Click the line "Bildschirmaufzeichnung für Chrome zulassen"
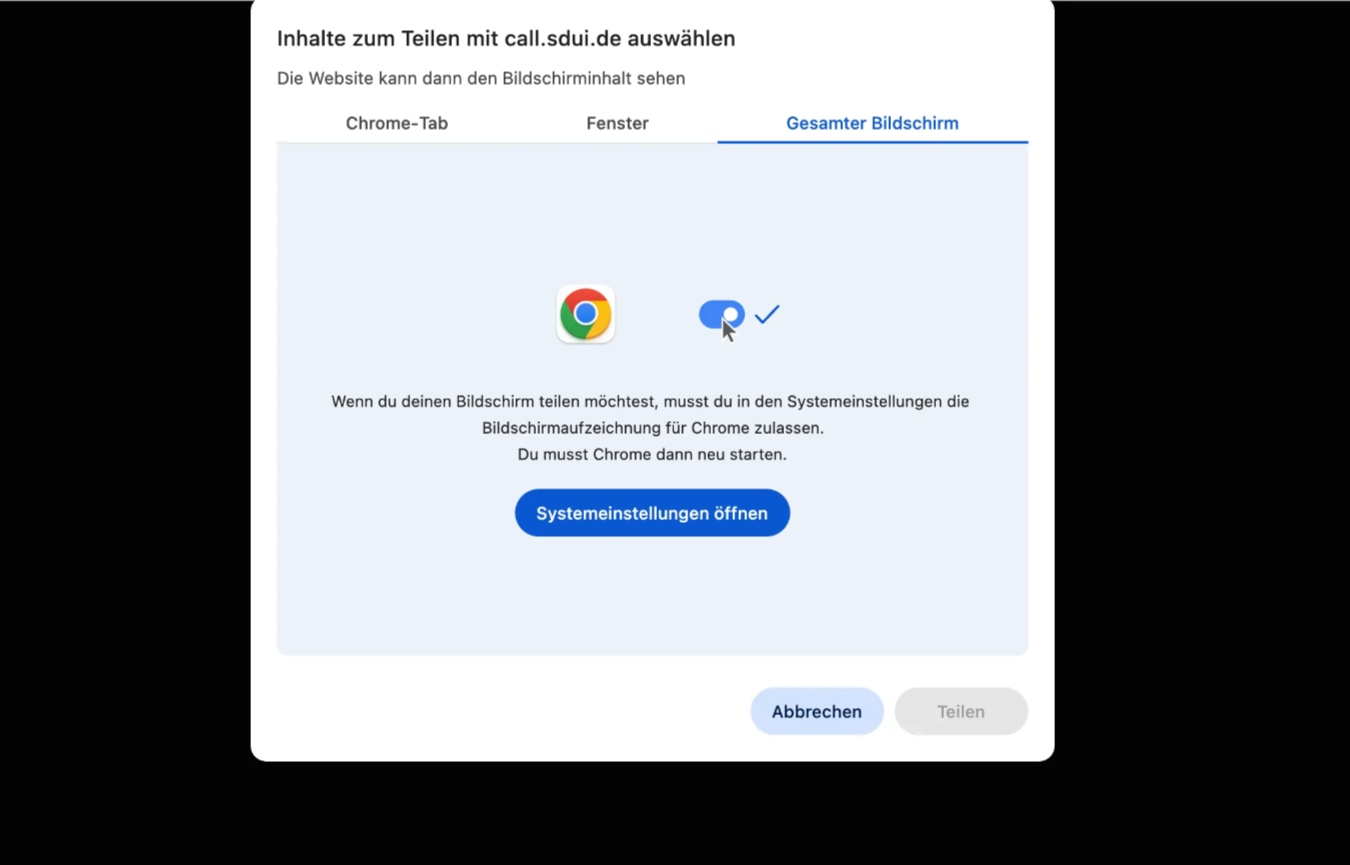Screen dimensions: 1350x865 (x=652, y=428)
